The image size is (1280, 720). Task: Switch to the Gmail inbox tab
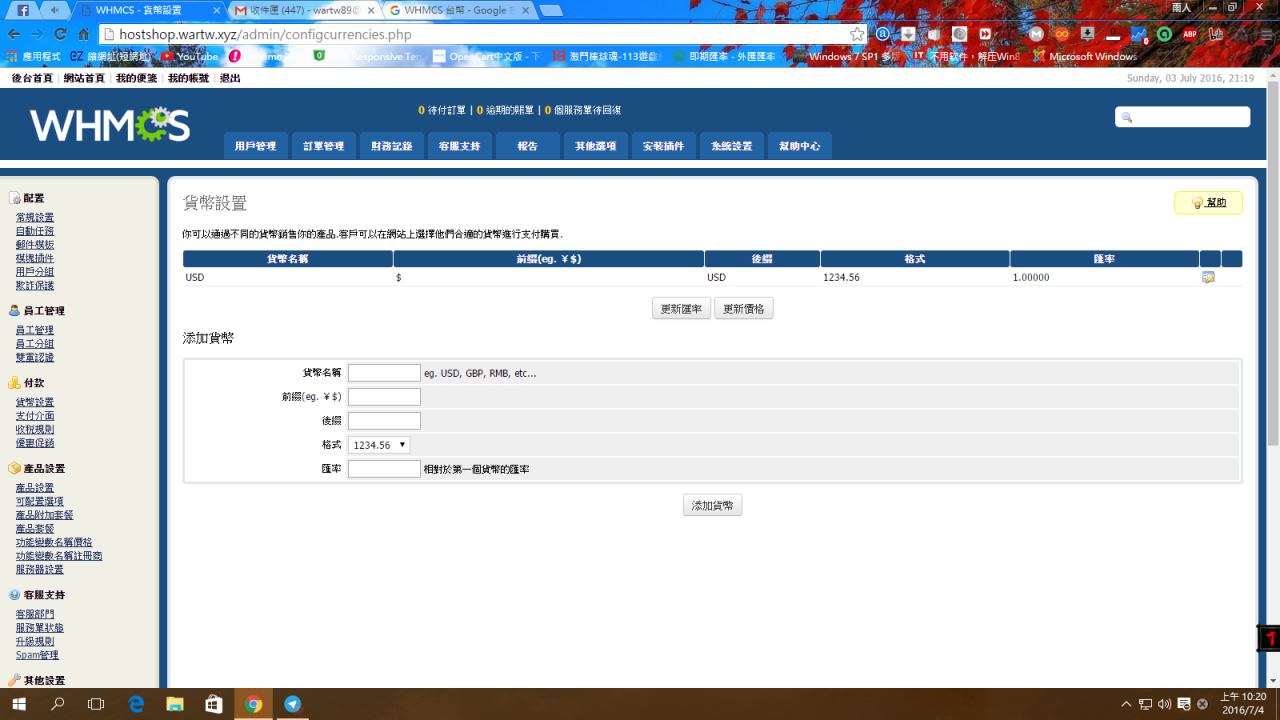click(x=305, y=10)
